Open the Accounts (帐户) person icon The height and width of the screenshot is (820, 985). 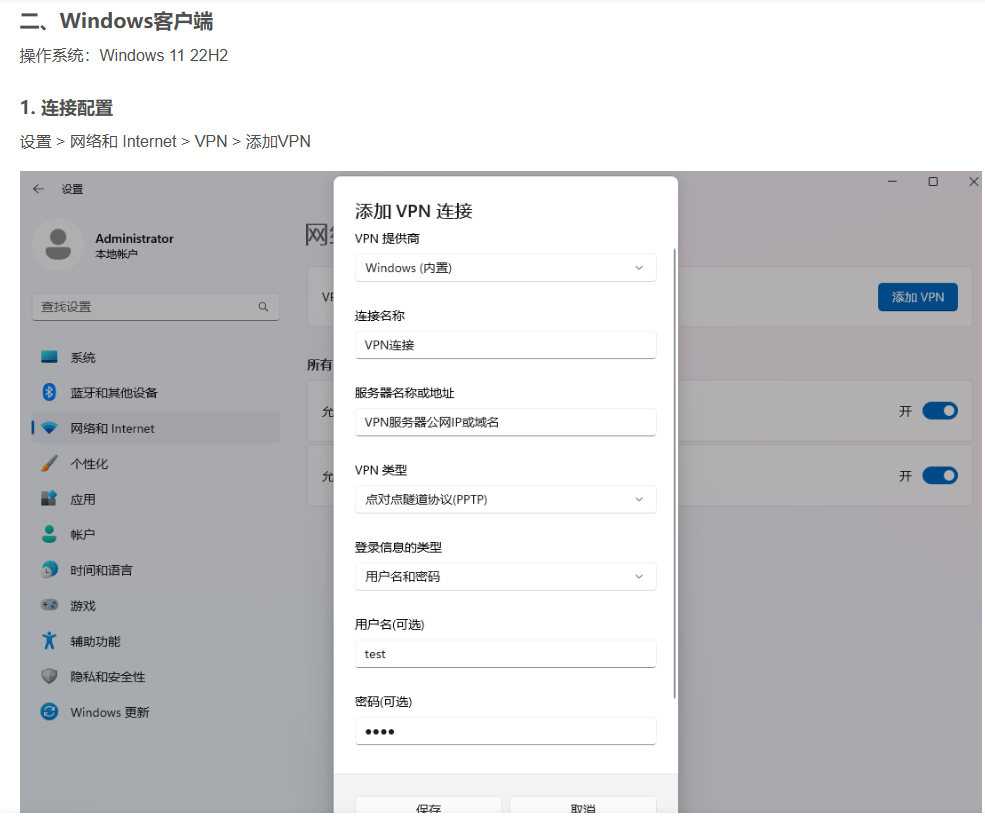(x=49, y=534)
